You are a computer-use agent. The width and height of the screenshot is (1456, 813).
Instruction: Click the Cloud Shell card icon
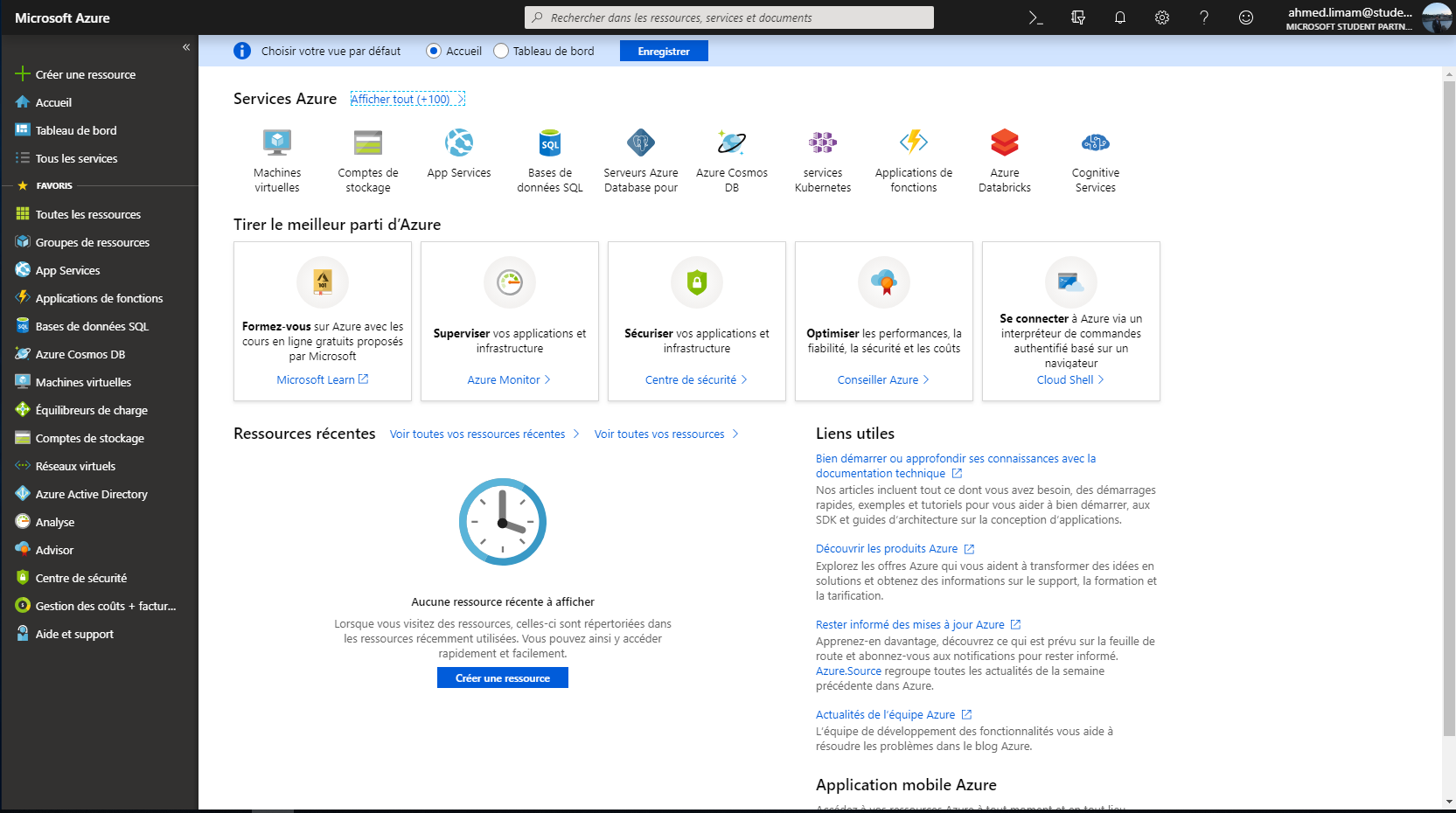[x=1071, y=282]
